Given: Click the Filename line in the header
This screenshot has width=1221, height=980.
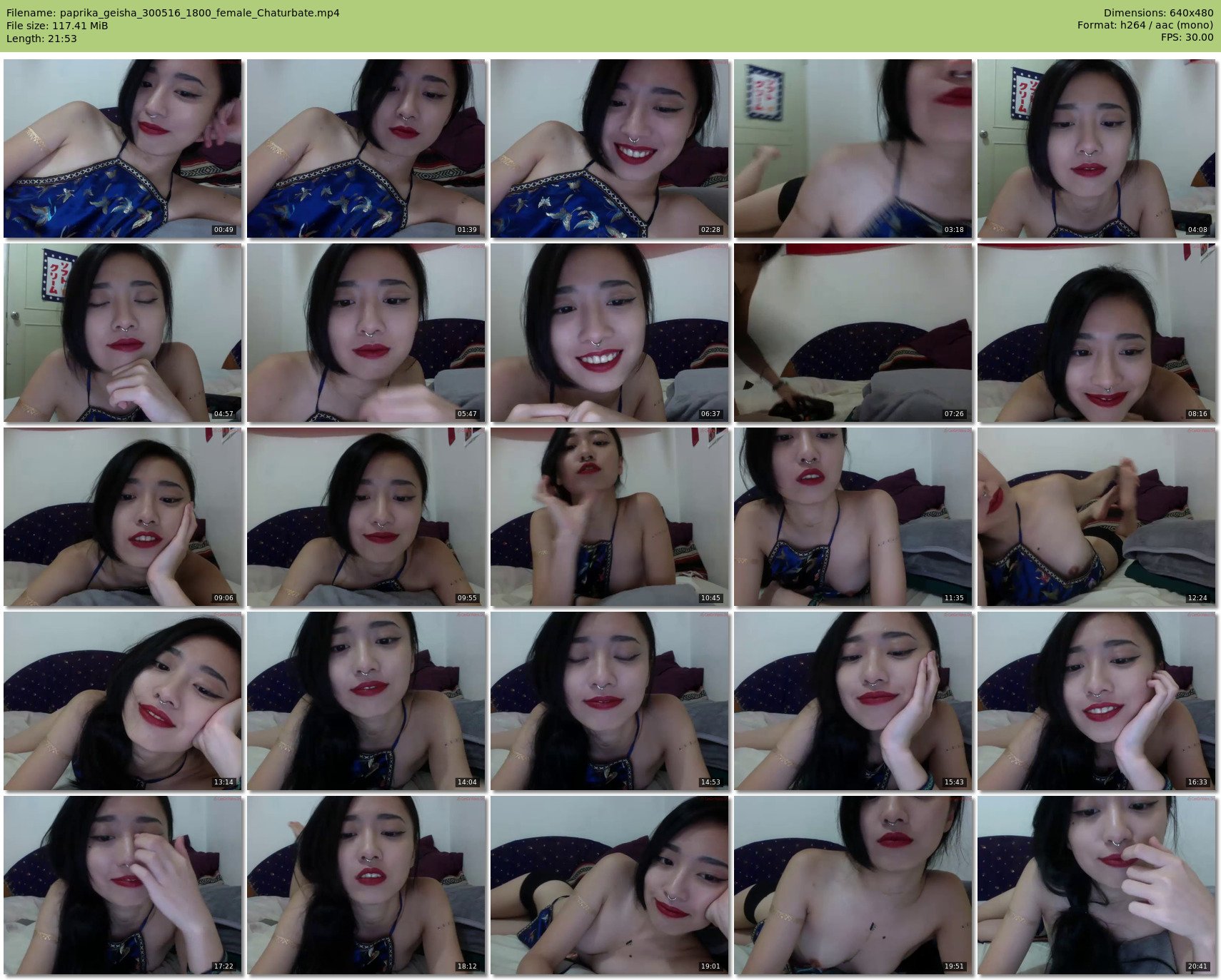Looking at the screenshot, I should tap(173, 13).
